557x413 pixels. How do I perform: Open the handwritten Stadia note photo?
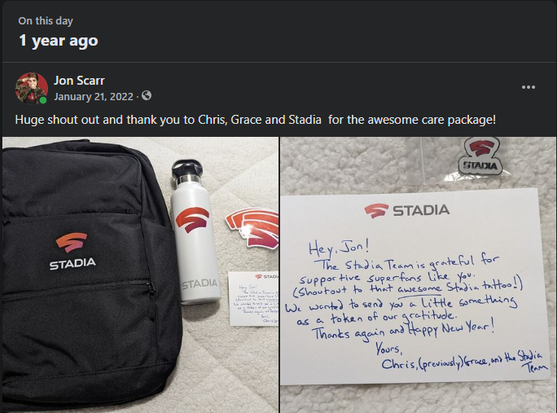point(418,275)
